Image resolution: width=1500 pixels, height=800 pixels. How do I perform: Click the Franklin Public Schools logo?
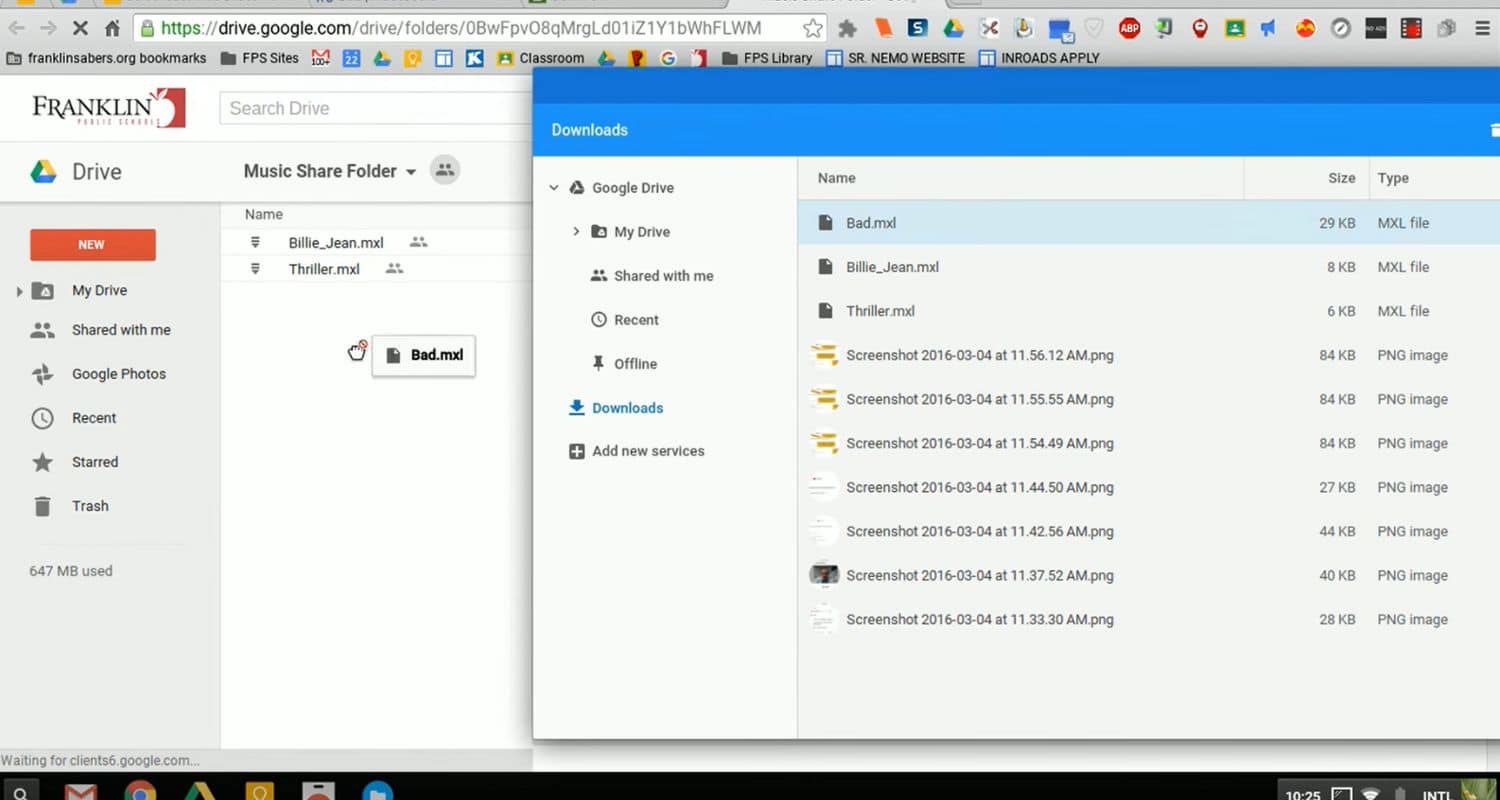[109, 108]
